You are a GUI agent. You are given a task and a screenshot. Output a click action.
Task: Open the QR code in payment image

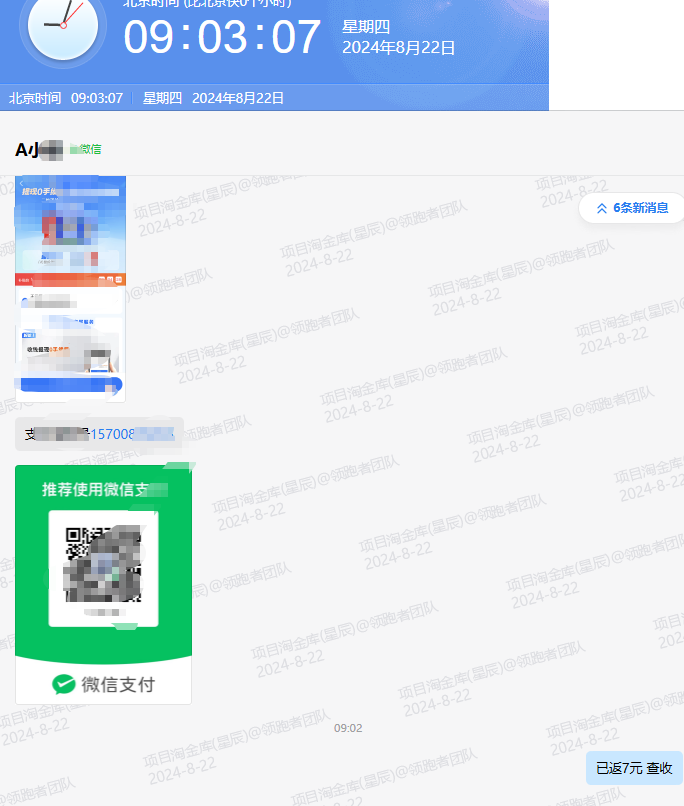coord(104,566)
